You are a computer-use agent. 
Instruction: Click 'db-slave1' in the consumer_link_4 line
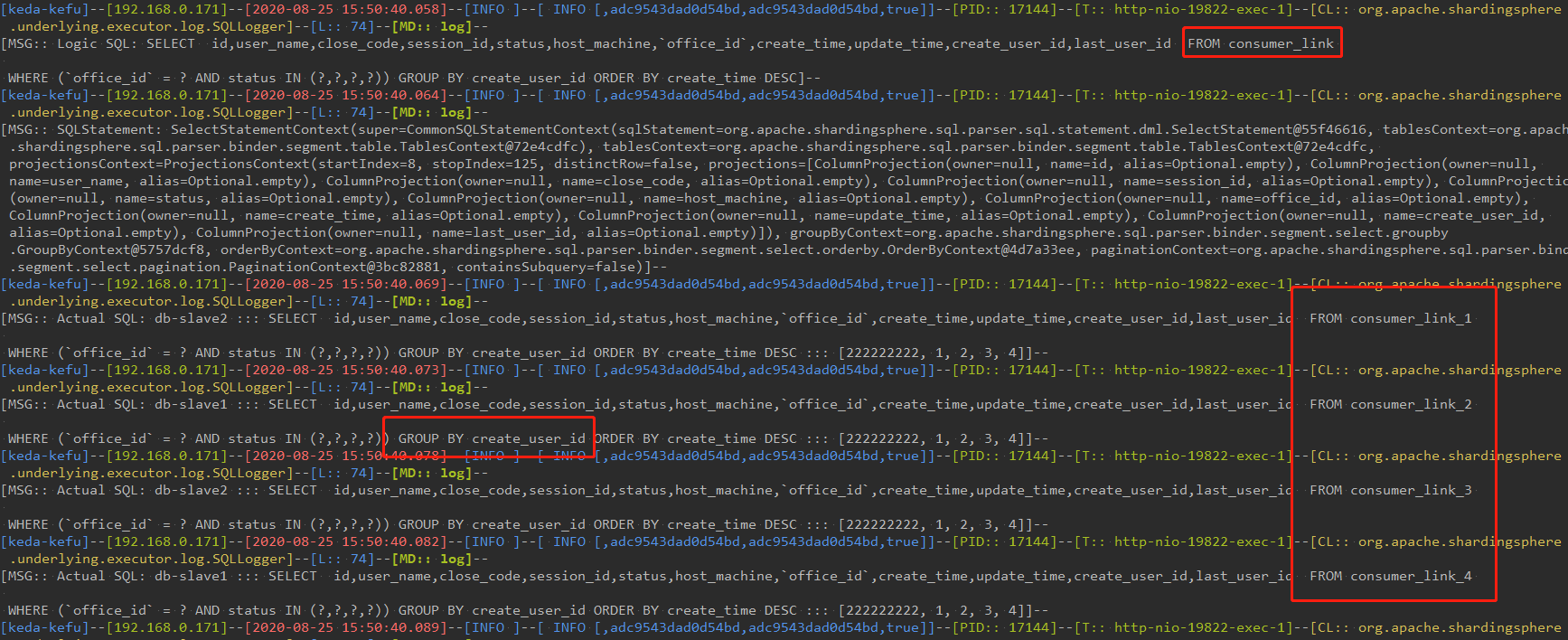[192, 576]
